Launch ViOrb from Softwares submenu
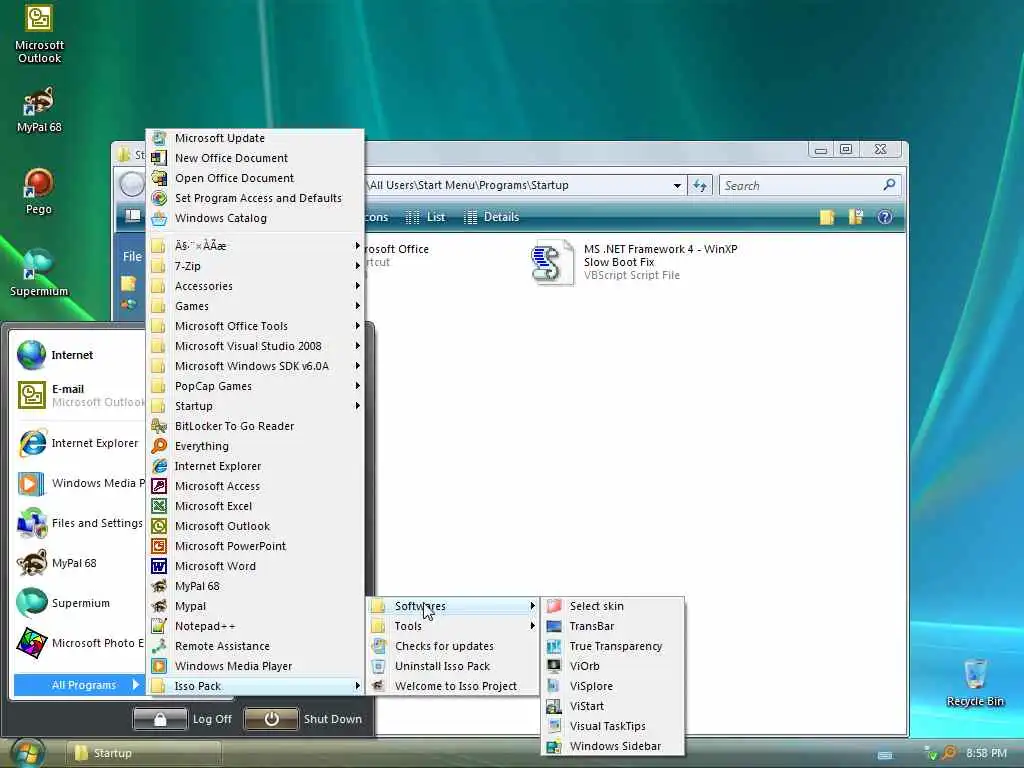Viewport: 1024px width, 768px height. [614, 666]
